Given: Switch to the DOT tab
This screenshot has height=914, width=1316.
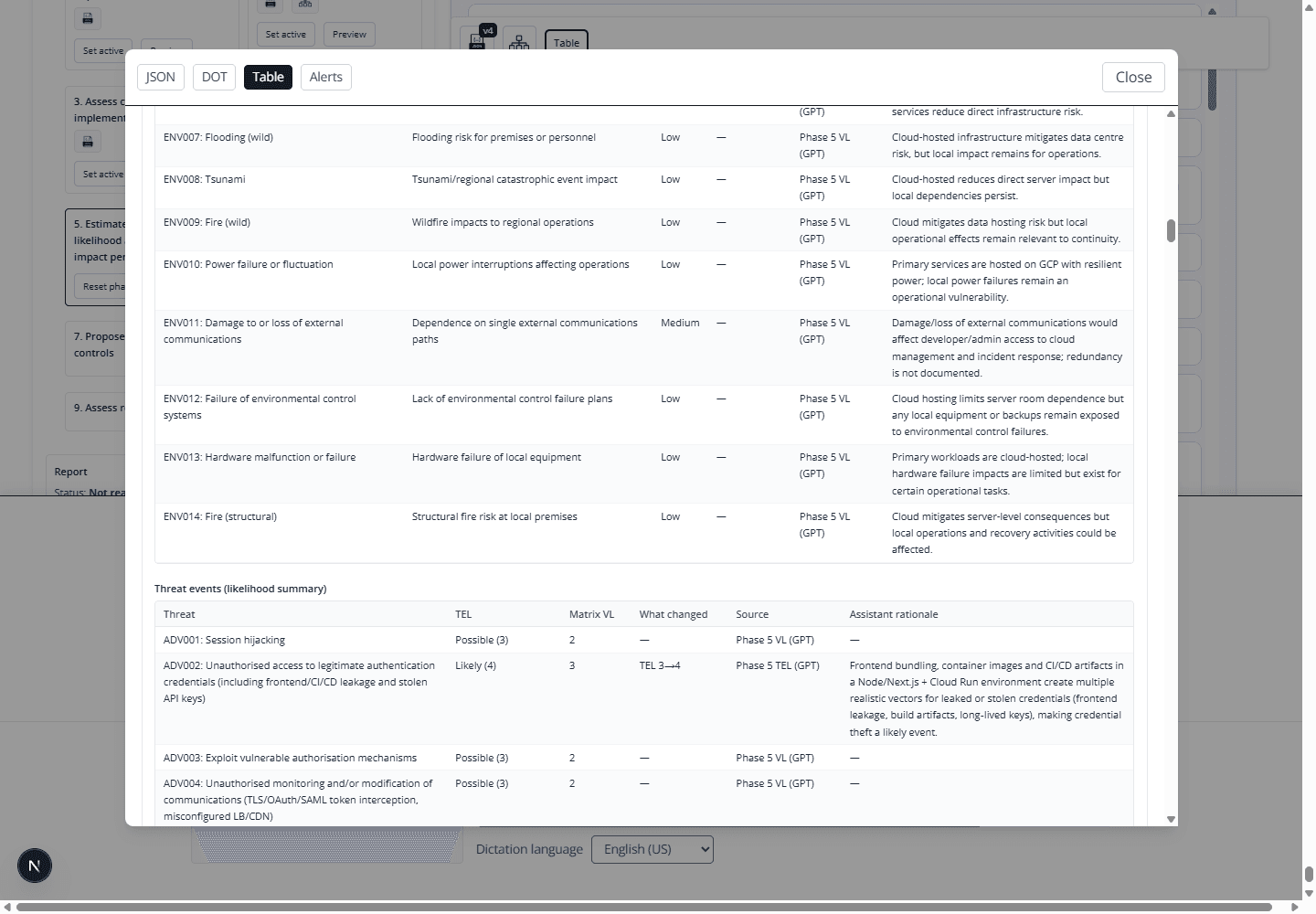Looking at the screenshot, I should (215, 77).
